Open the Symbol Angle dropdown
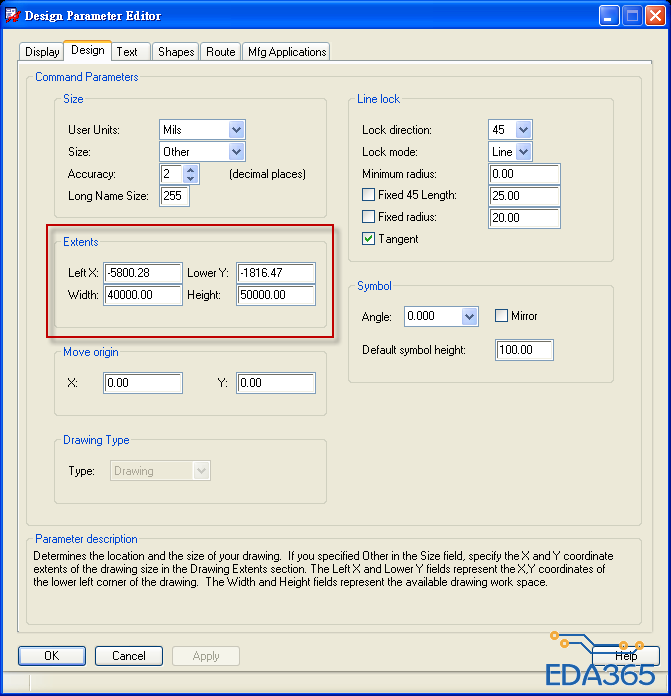671x696 pixels. (x=469, y=317)
